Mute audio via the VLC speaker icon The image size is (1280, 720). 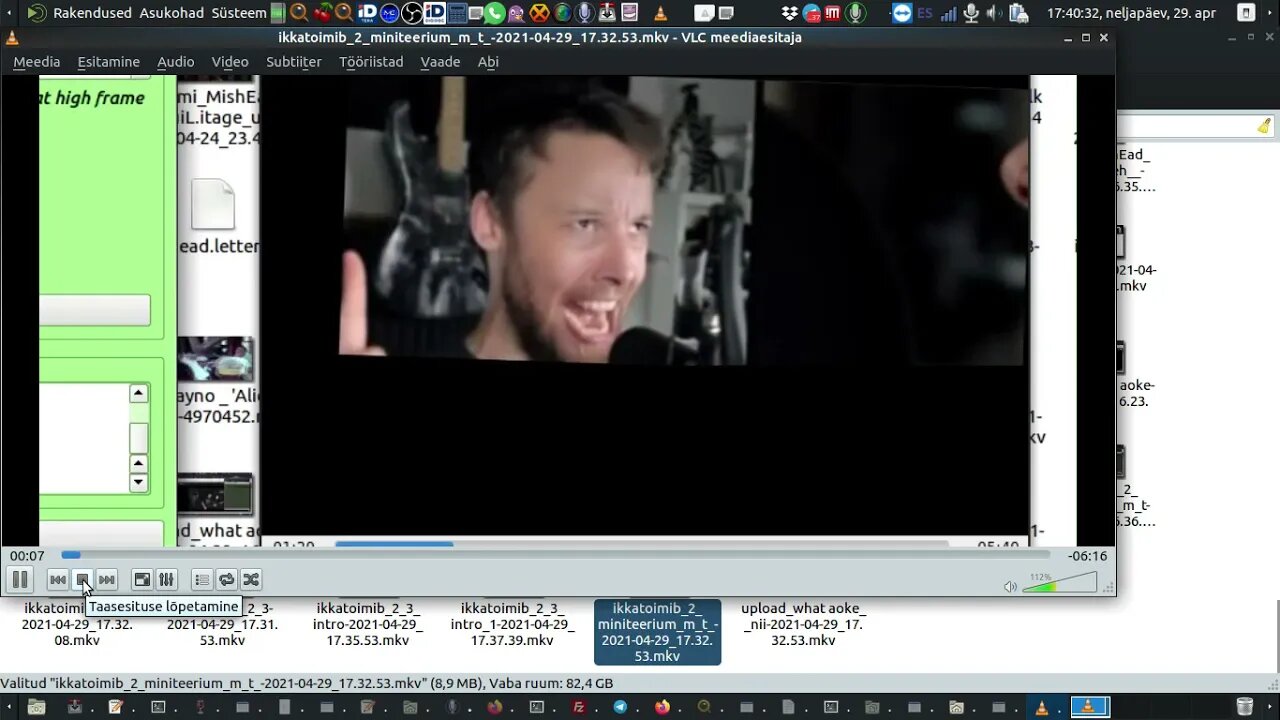click(x=1010, y=587)
